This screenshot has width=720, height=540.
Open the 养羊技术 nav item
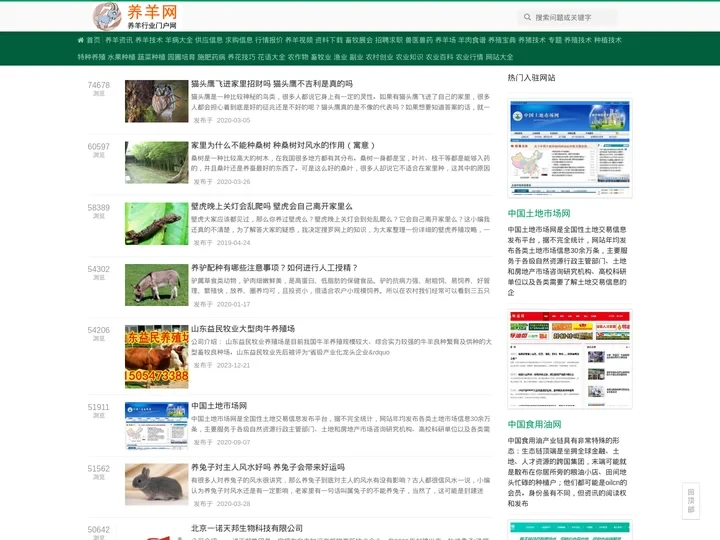(149, 40)
